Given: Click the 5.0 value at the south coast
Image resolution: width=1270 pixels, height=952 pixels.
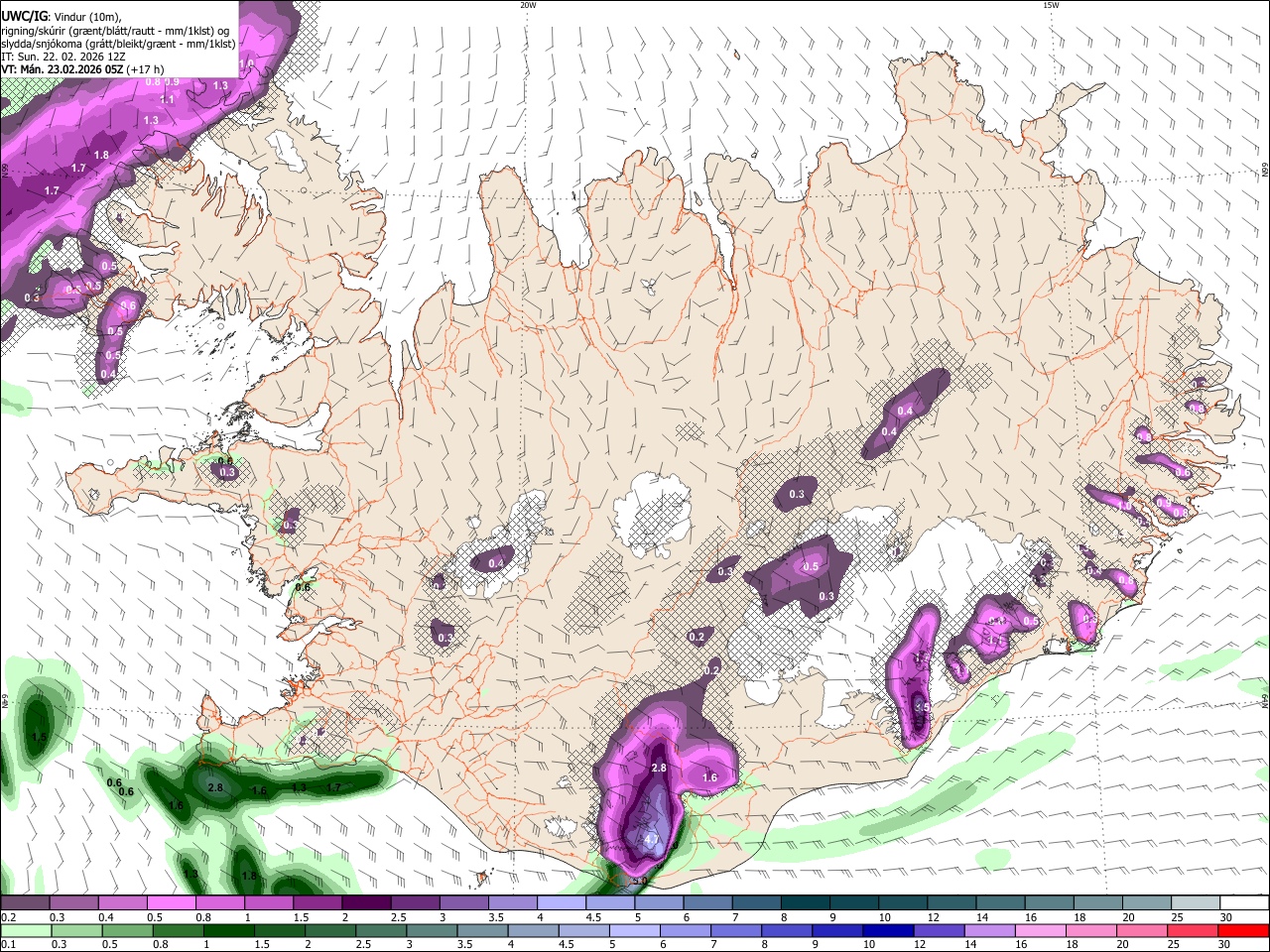Looking at the screenshot, I should (x=640, y=881).
